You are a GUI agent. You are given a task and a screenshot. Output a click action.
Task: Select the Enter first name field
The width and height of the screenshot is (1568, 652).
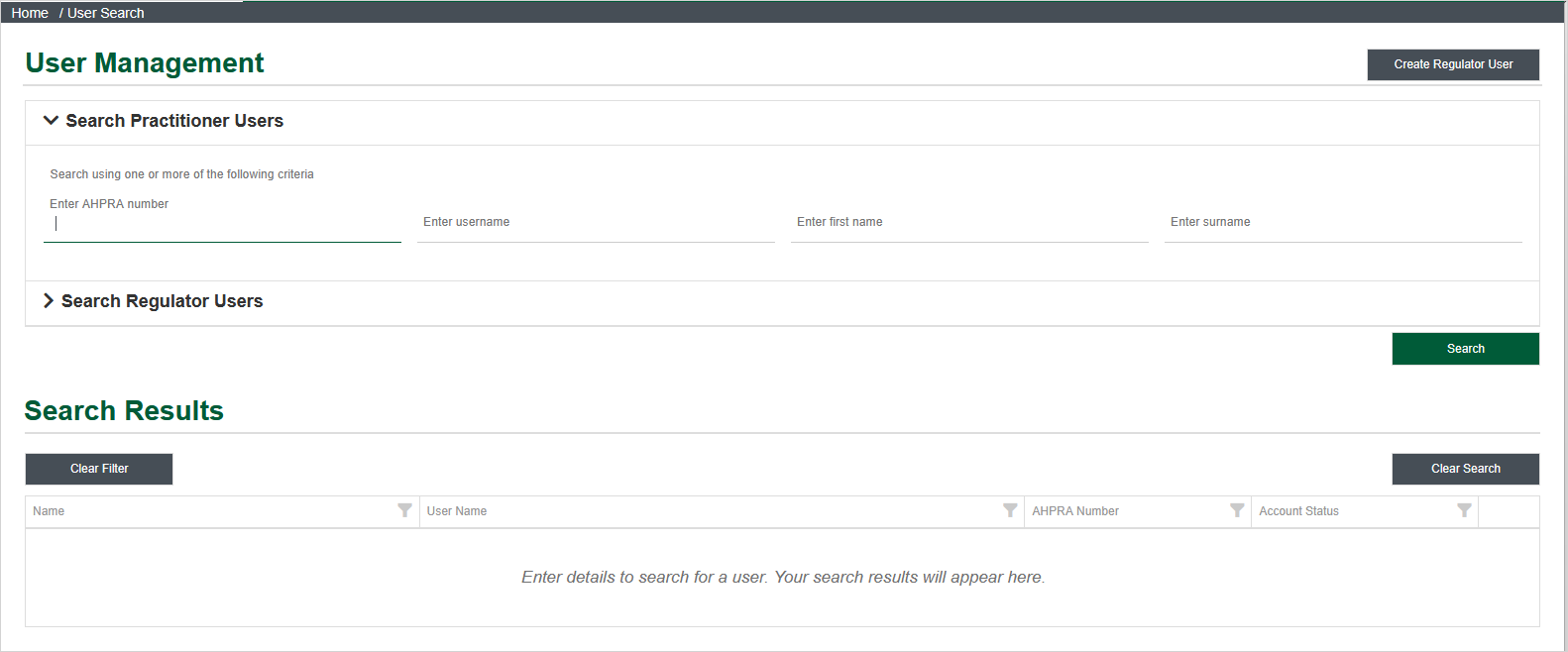pyautogui.click(x=968, y=223)
